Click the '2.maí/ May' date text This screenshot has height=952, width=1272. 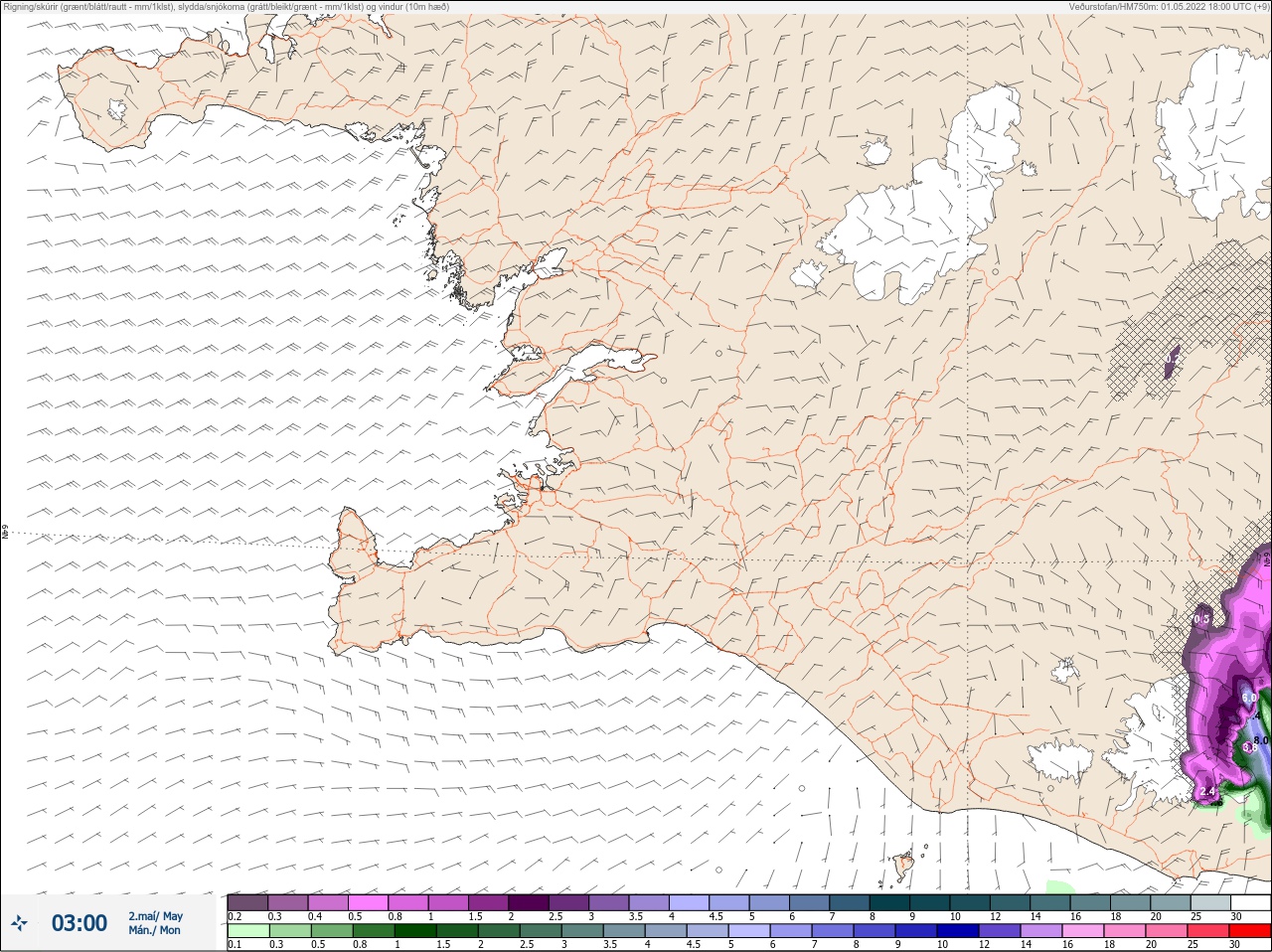coord(155,915)
